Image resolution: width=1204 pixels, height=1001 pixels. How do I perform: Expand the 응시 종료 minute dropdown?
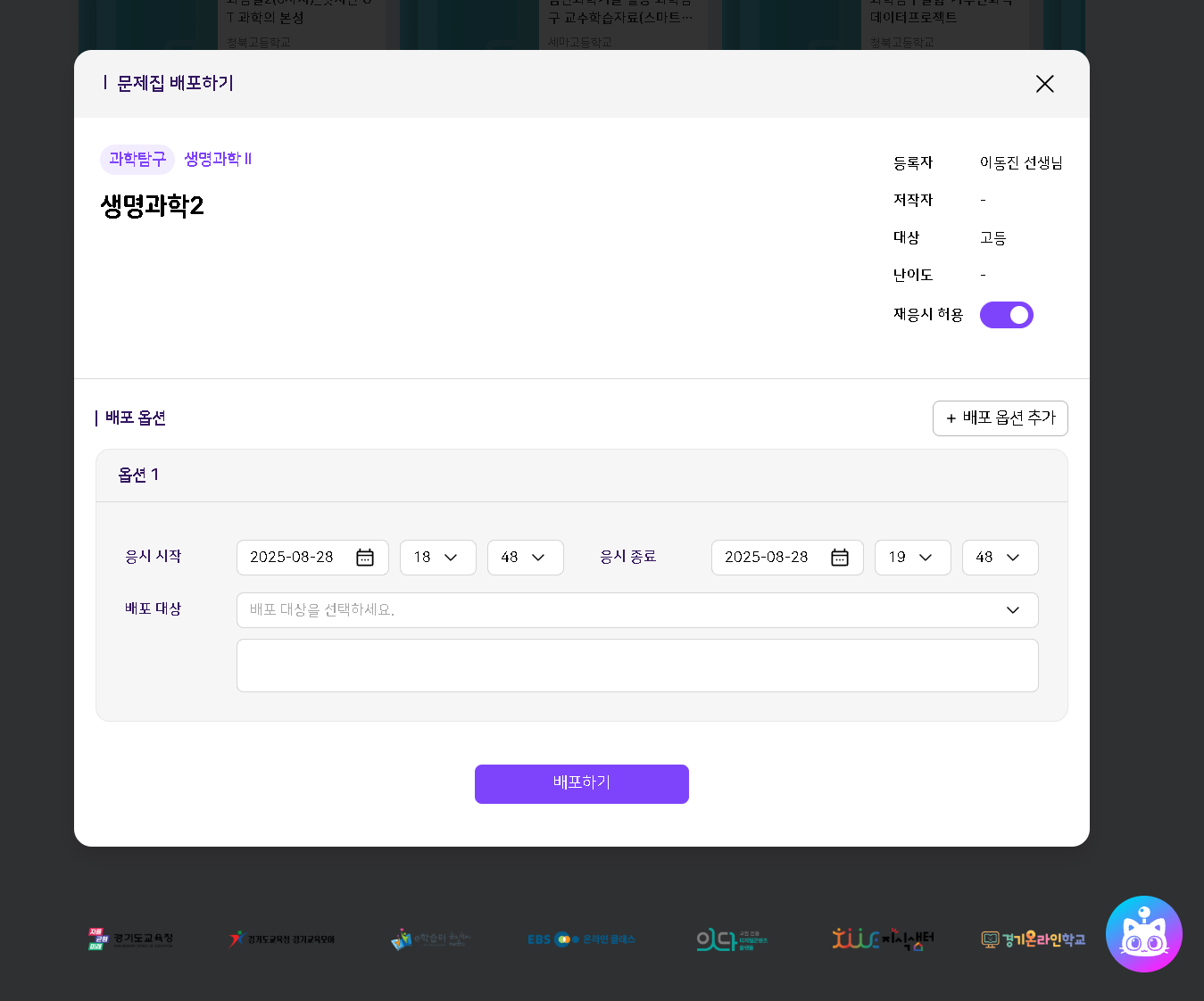1000,558
